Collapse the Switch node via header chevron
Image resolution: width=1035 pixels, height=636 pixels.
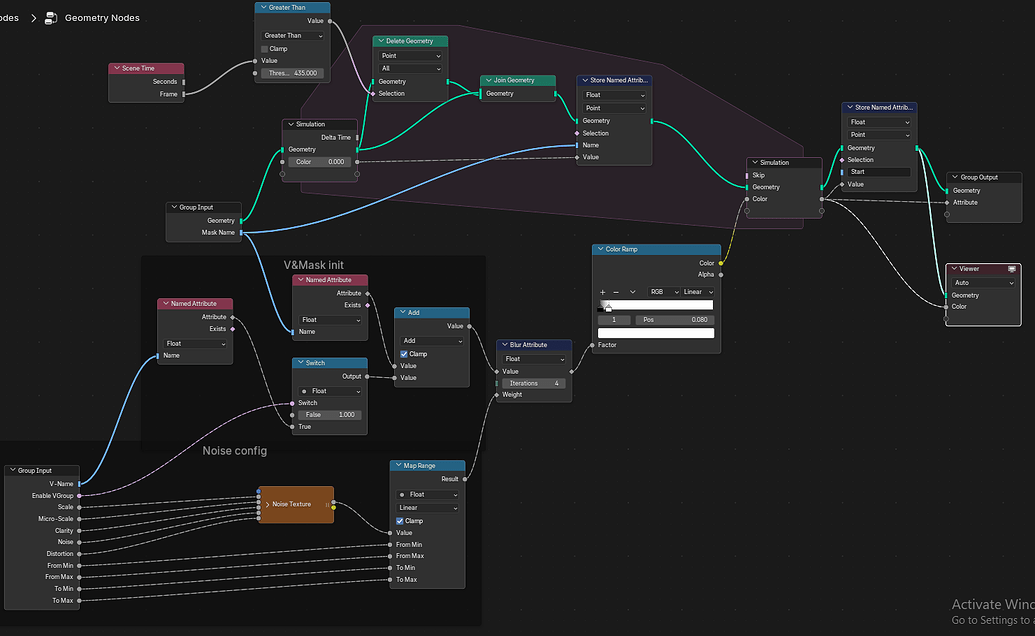(300, 363)
